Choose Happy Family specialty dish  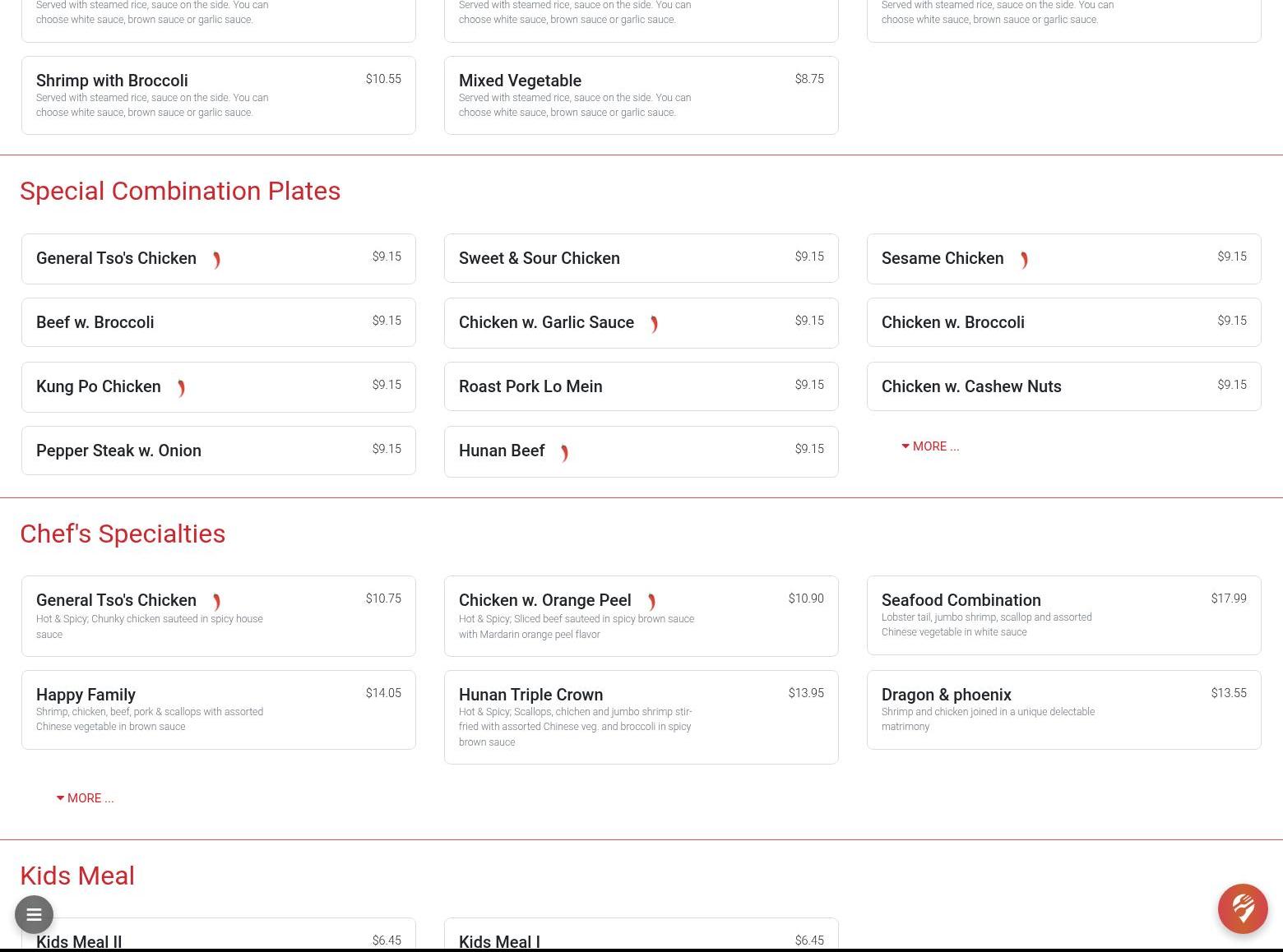click(219, 710)
